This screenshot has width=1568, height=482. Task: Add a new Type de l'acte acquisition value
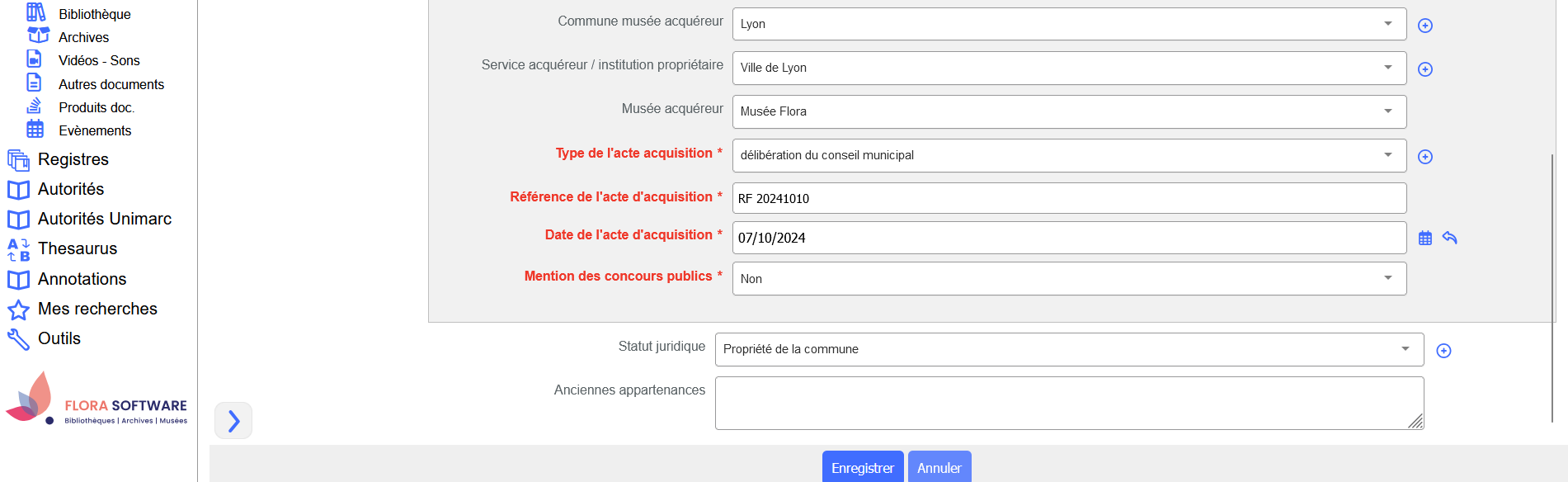point(1424,157)
